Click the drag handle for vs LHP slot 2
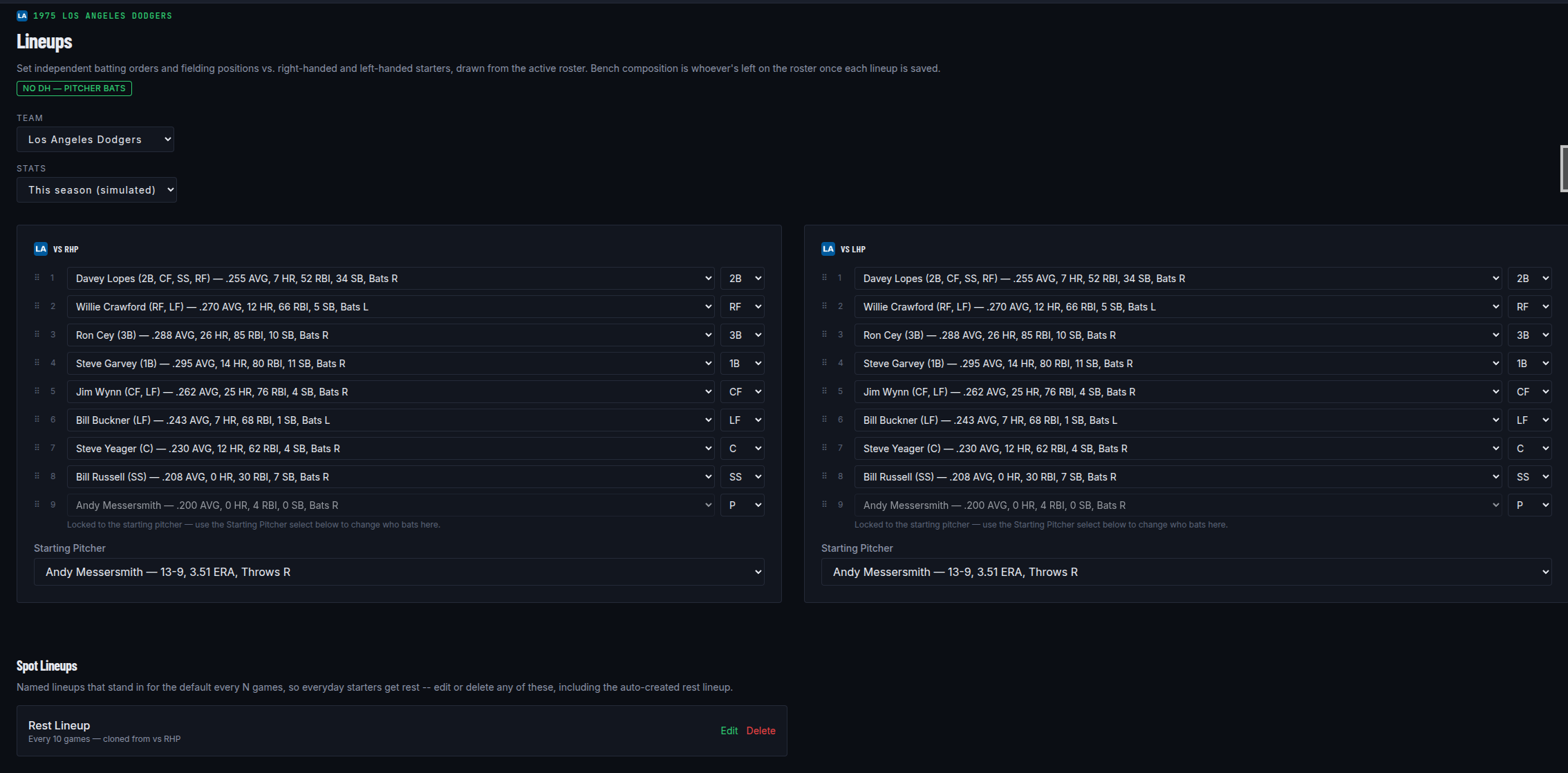 (825, 306)
